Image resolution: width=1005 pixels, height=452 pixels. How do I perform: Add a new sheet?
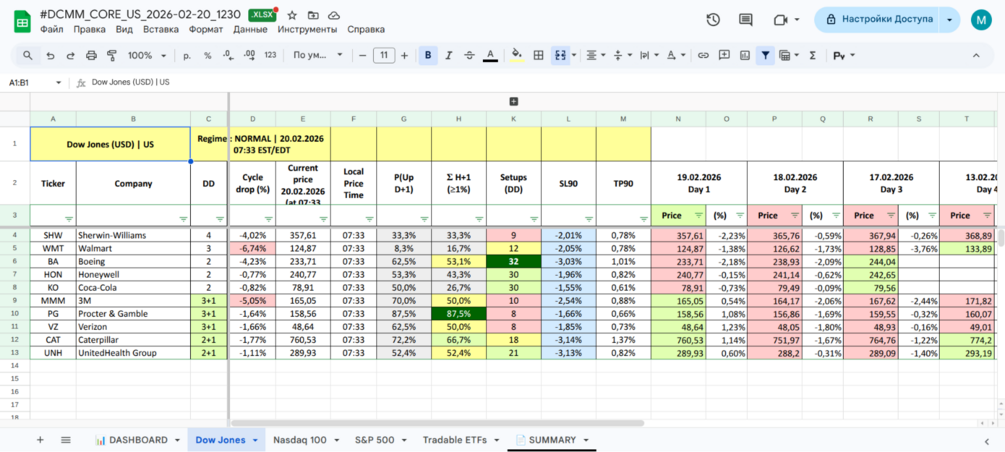[40, 440]
